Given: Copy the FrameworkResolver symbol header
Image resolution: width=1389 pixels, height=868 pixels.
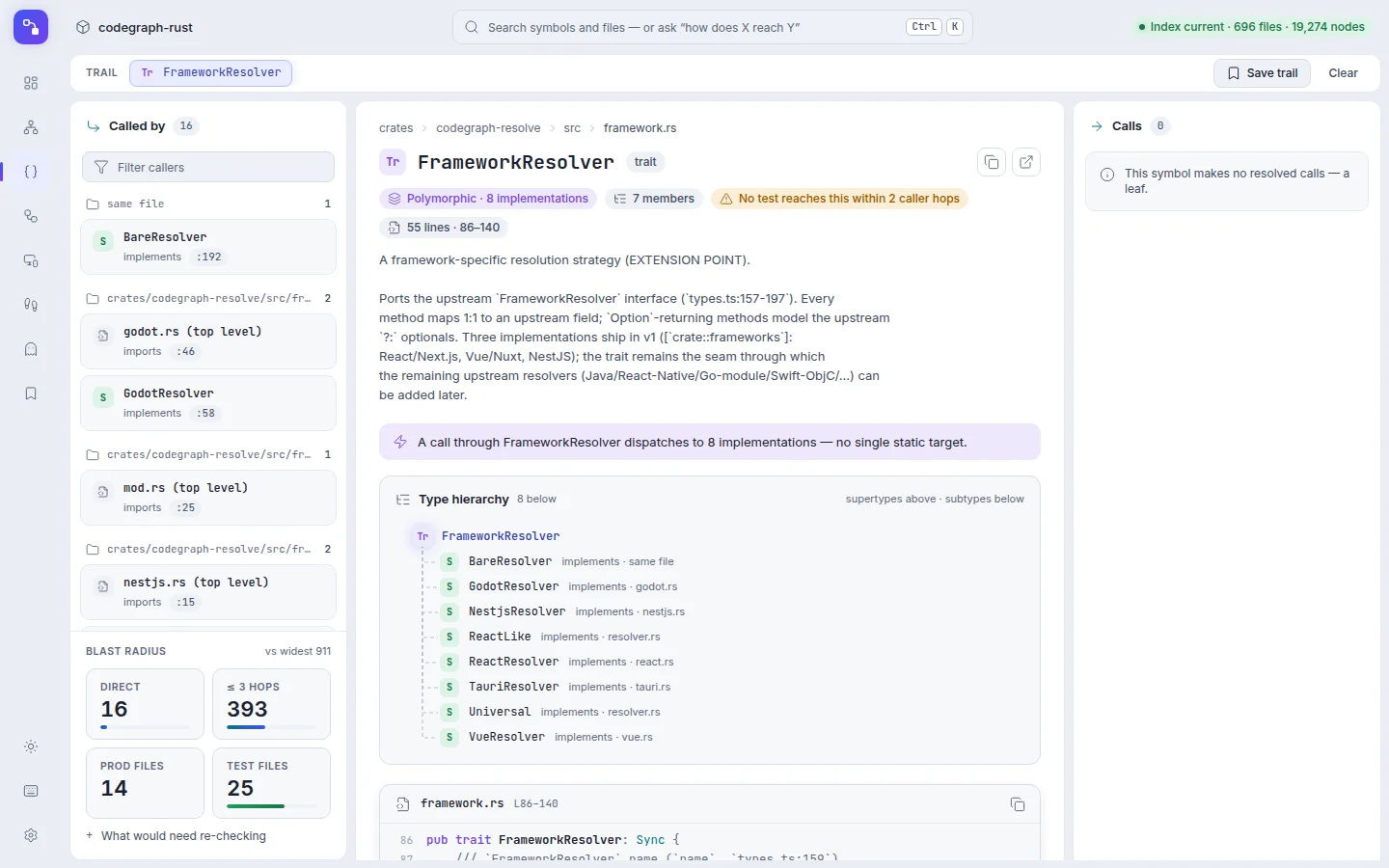Looking at the screenshot, I should click(992, 162).
